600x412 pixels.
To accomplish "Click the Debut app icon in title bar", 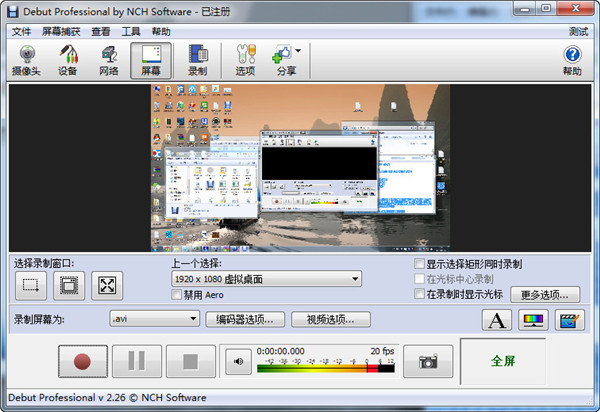I will click(x=13, y=11).
